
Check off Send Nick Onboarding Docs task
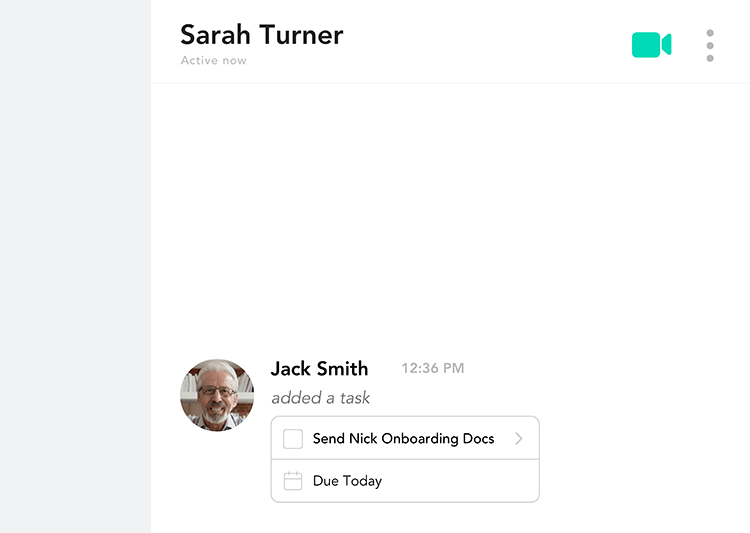click(x=293, y=438)
